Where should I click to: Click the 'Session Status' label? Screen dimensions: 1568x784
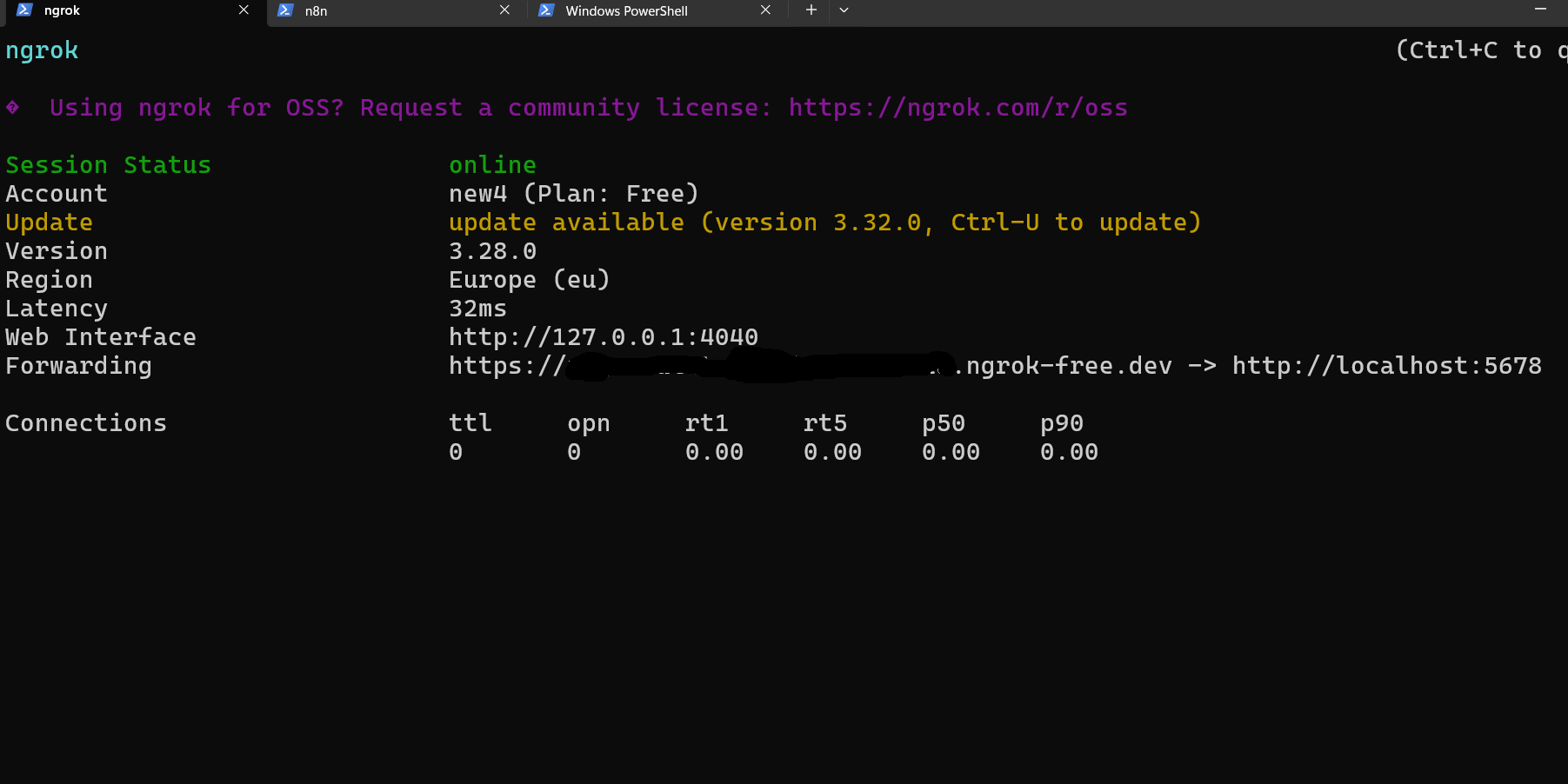[x=109, y=165]
